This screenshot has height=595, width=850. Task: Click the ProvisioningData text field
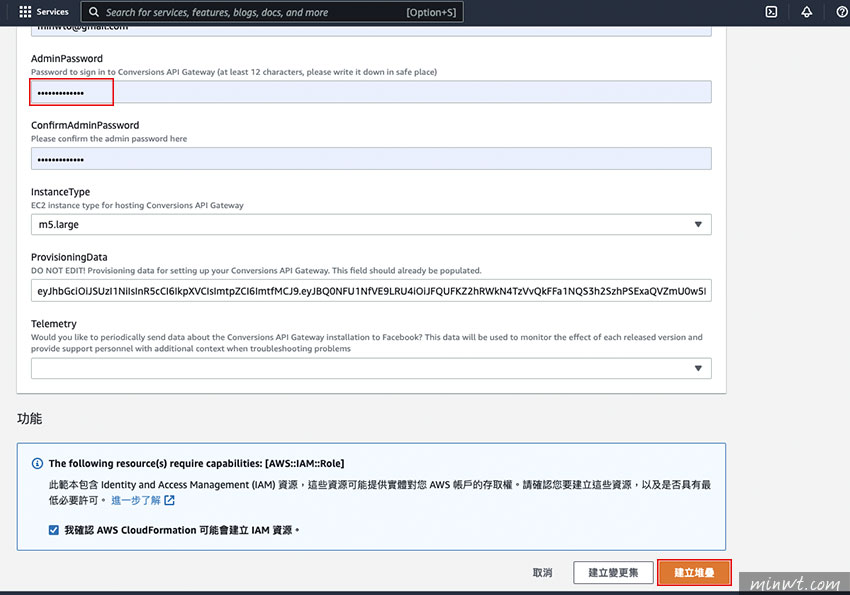pos(371,291)
